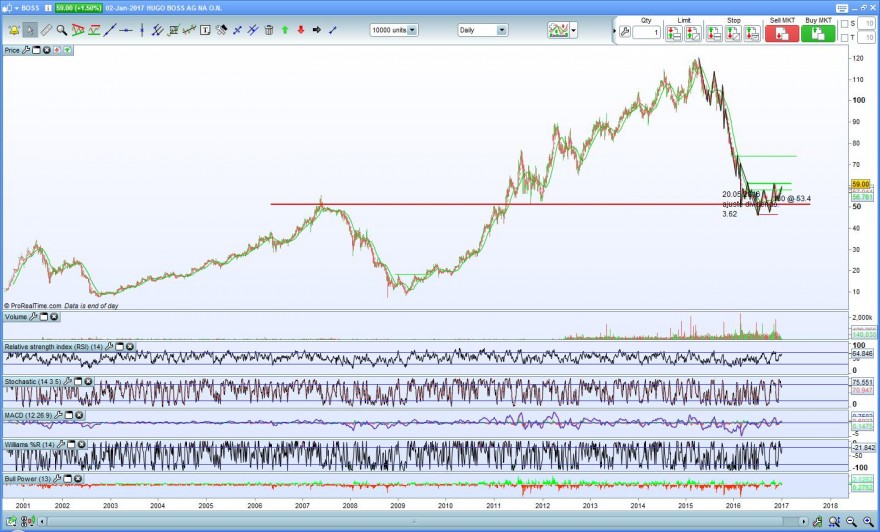Click the red up-arrow icon in Price panel
Screen dimensions: 880x532
pos(57,50)
